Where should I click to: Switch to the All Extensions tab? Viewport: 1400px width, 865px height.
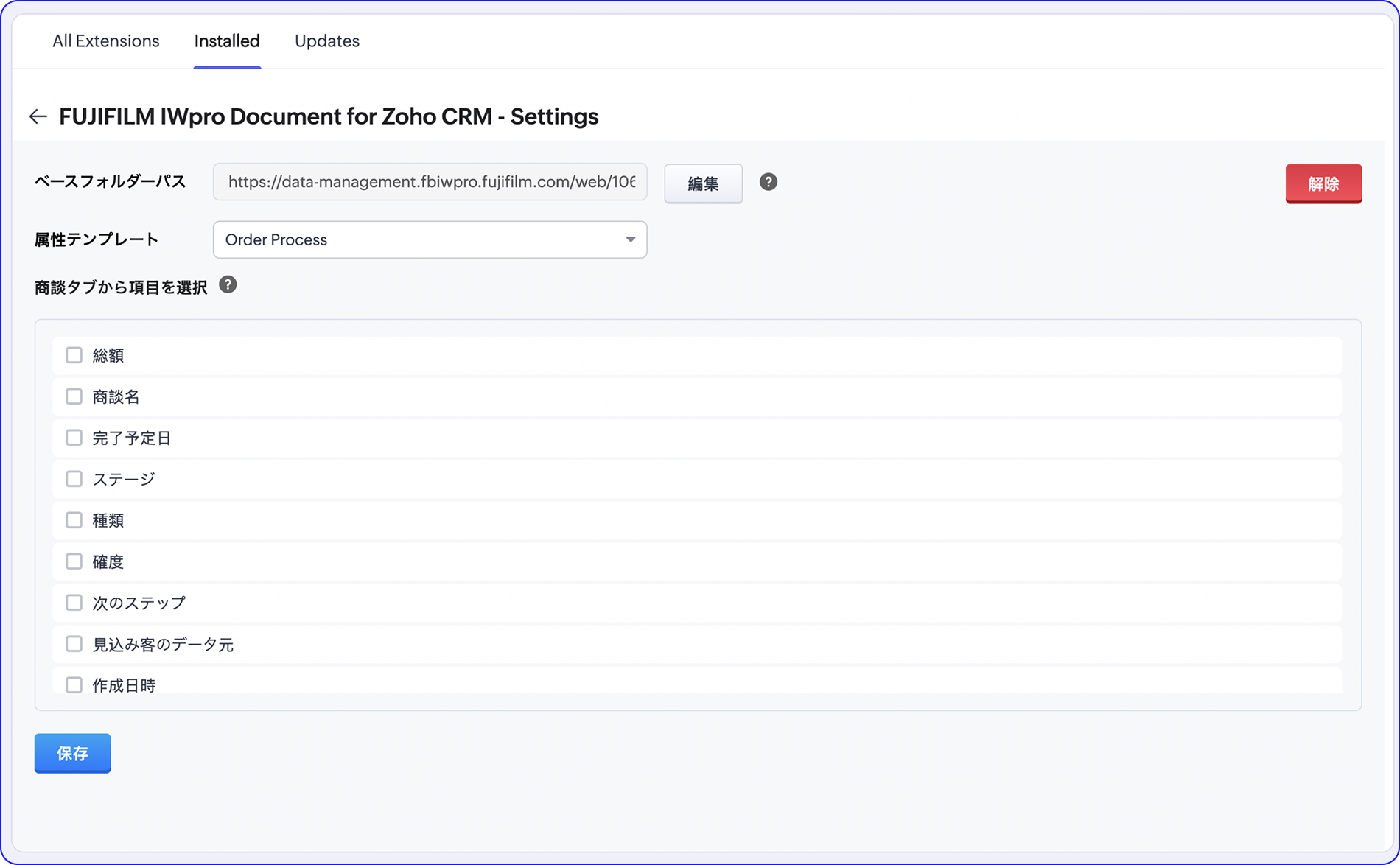point(106,41)
